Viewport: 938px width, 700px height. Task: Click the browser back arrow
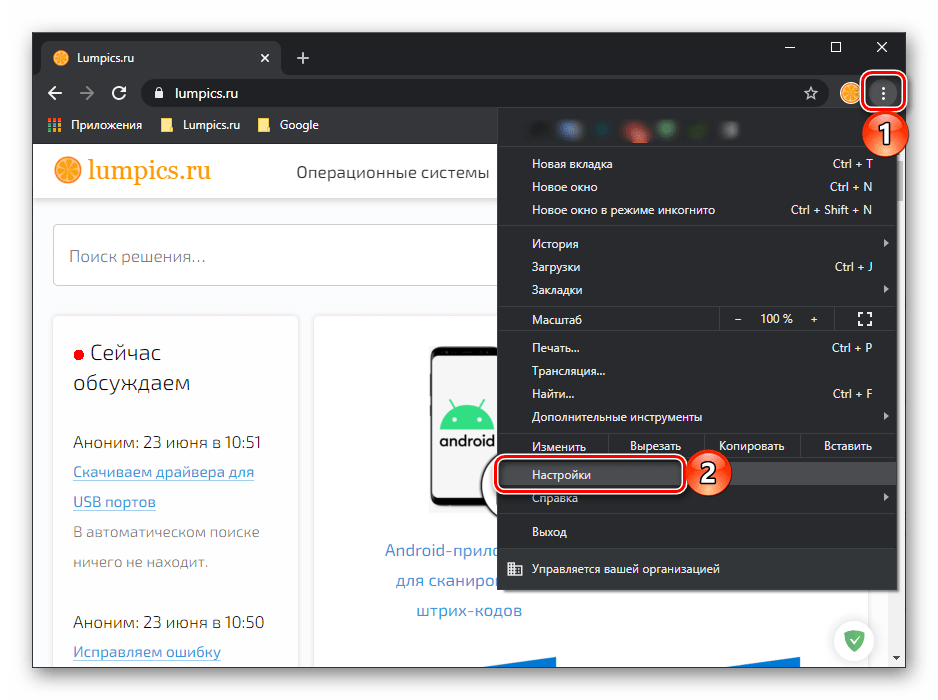(x=55, y=93)
